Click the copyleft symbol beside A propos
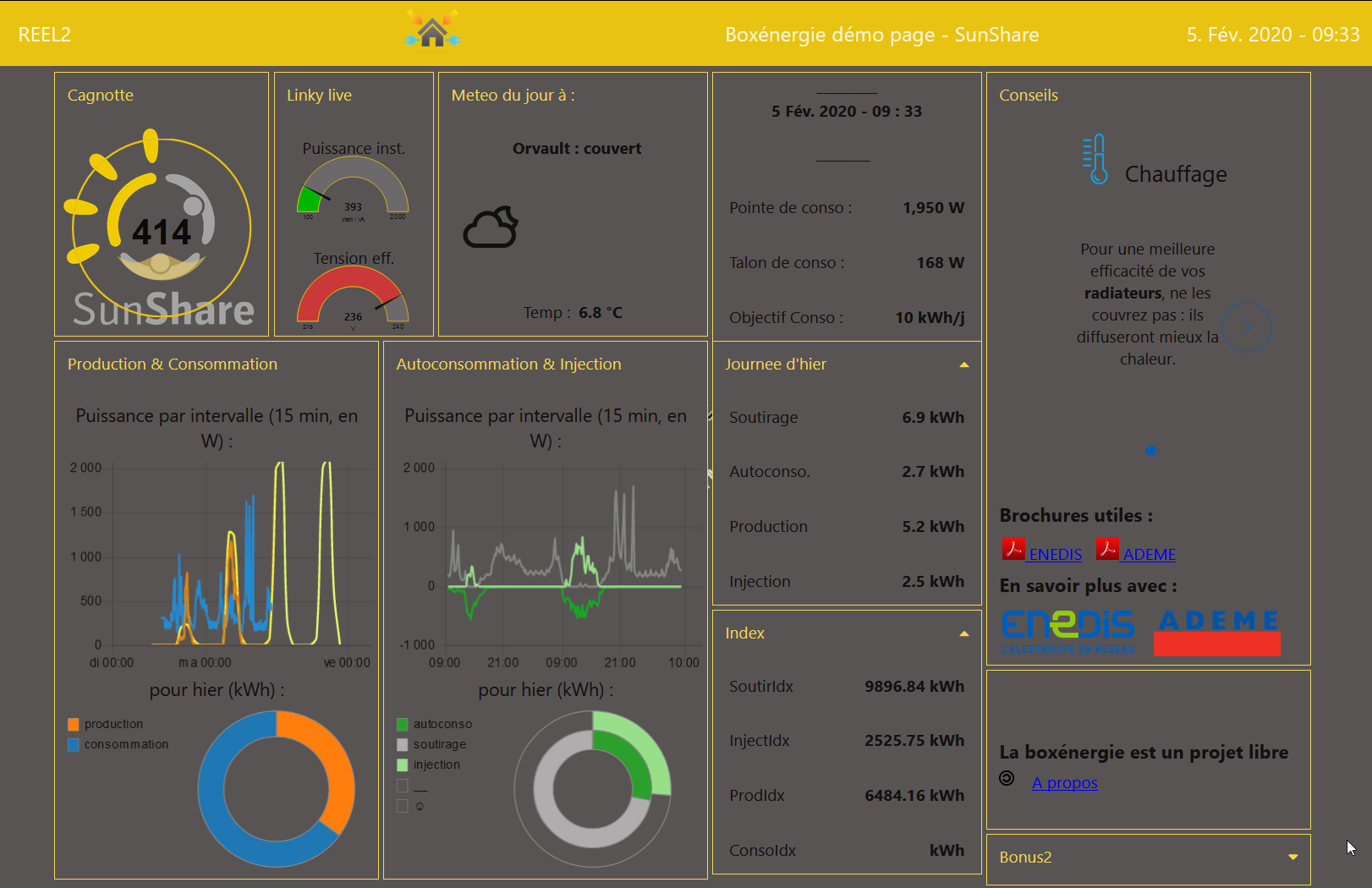This screenshot has height=888, width=1372. tap(1007, 779)
